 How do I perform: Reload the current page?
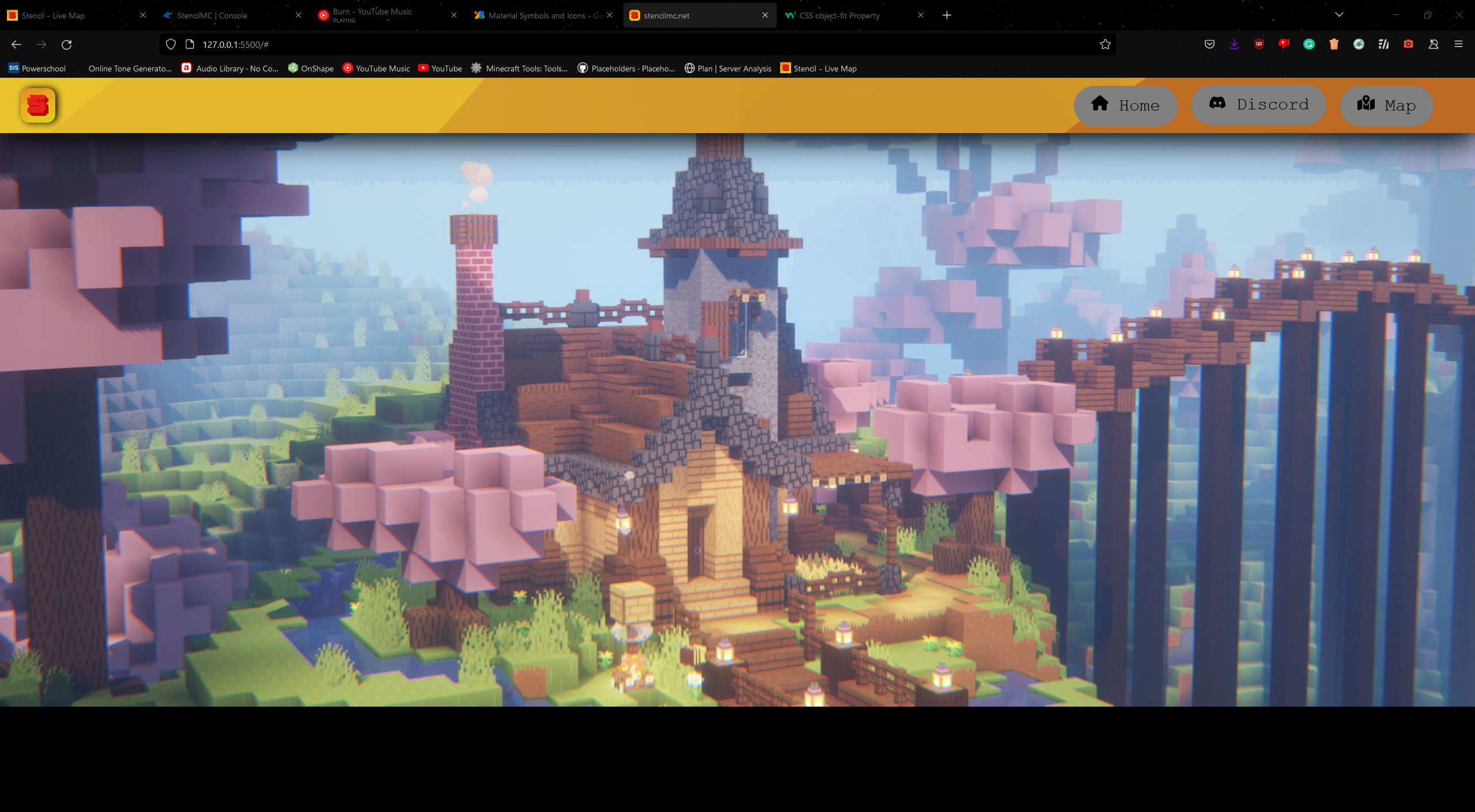(x=67, y=44)
